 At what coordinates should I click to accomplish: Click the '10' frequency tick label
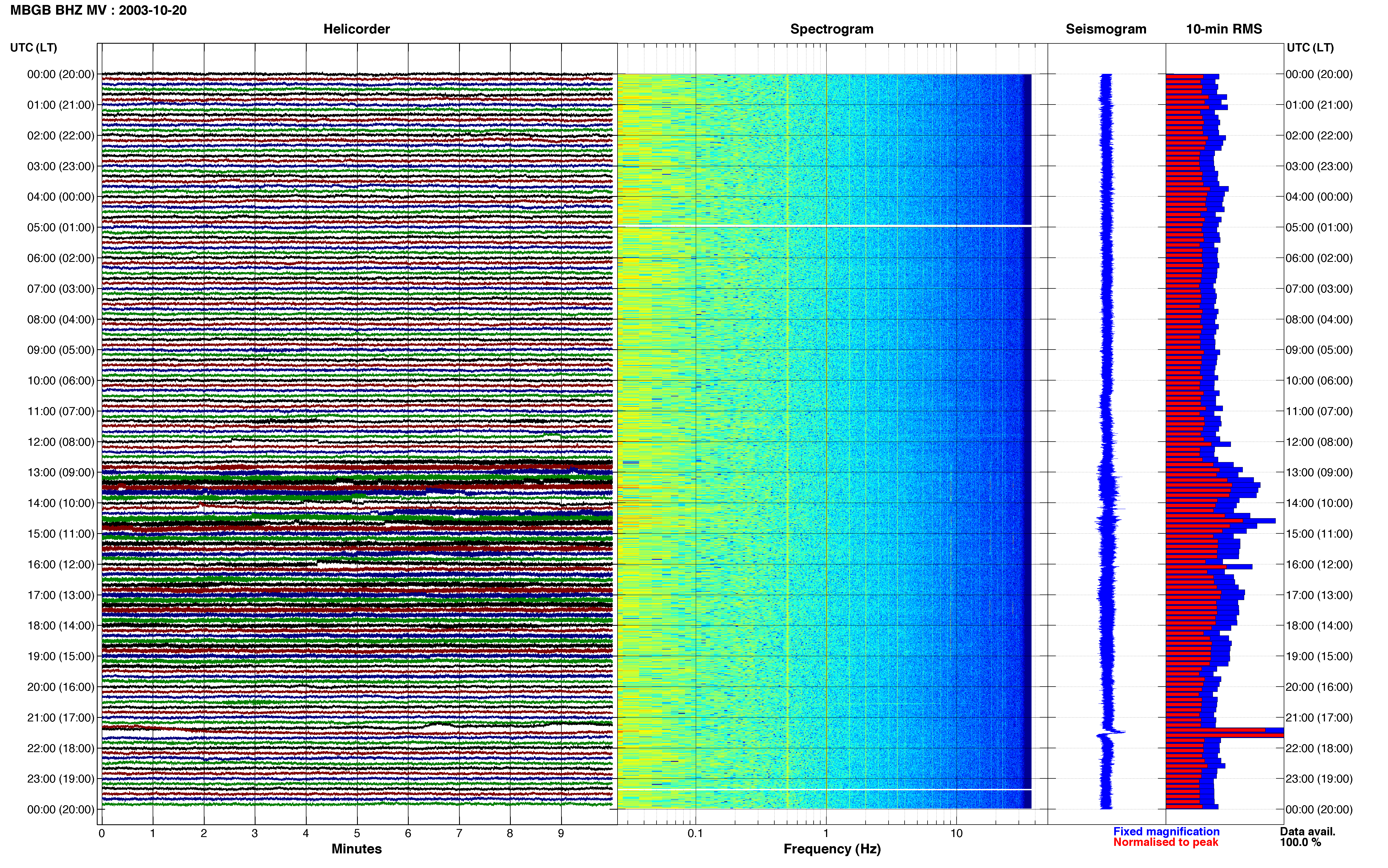(x=956, y=833)
